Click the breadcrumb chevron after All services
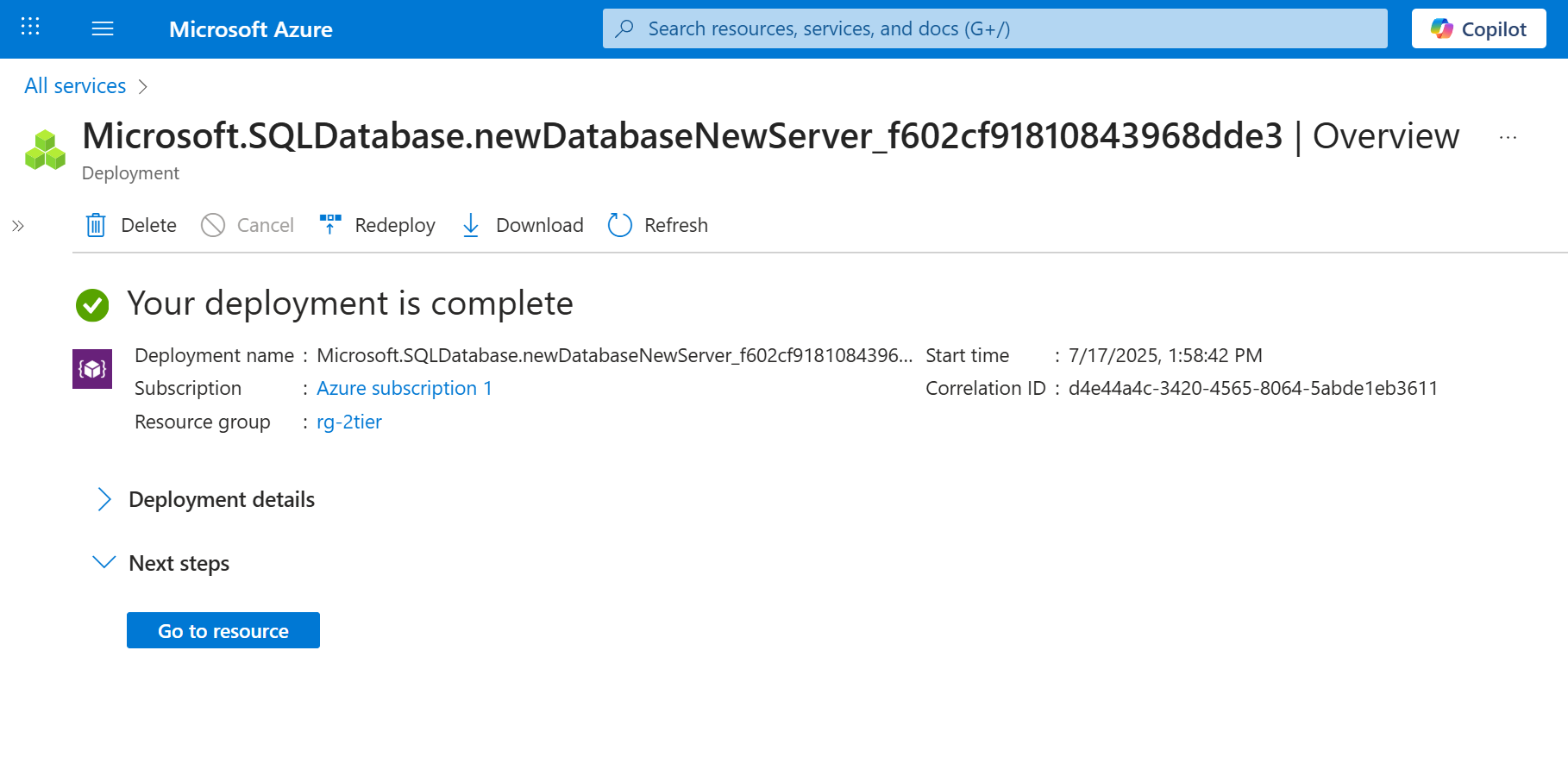 [143, 86]
